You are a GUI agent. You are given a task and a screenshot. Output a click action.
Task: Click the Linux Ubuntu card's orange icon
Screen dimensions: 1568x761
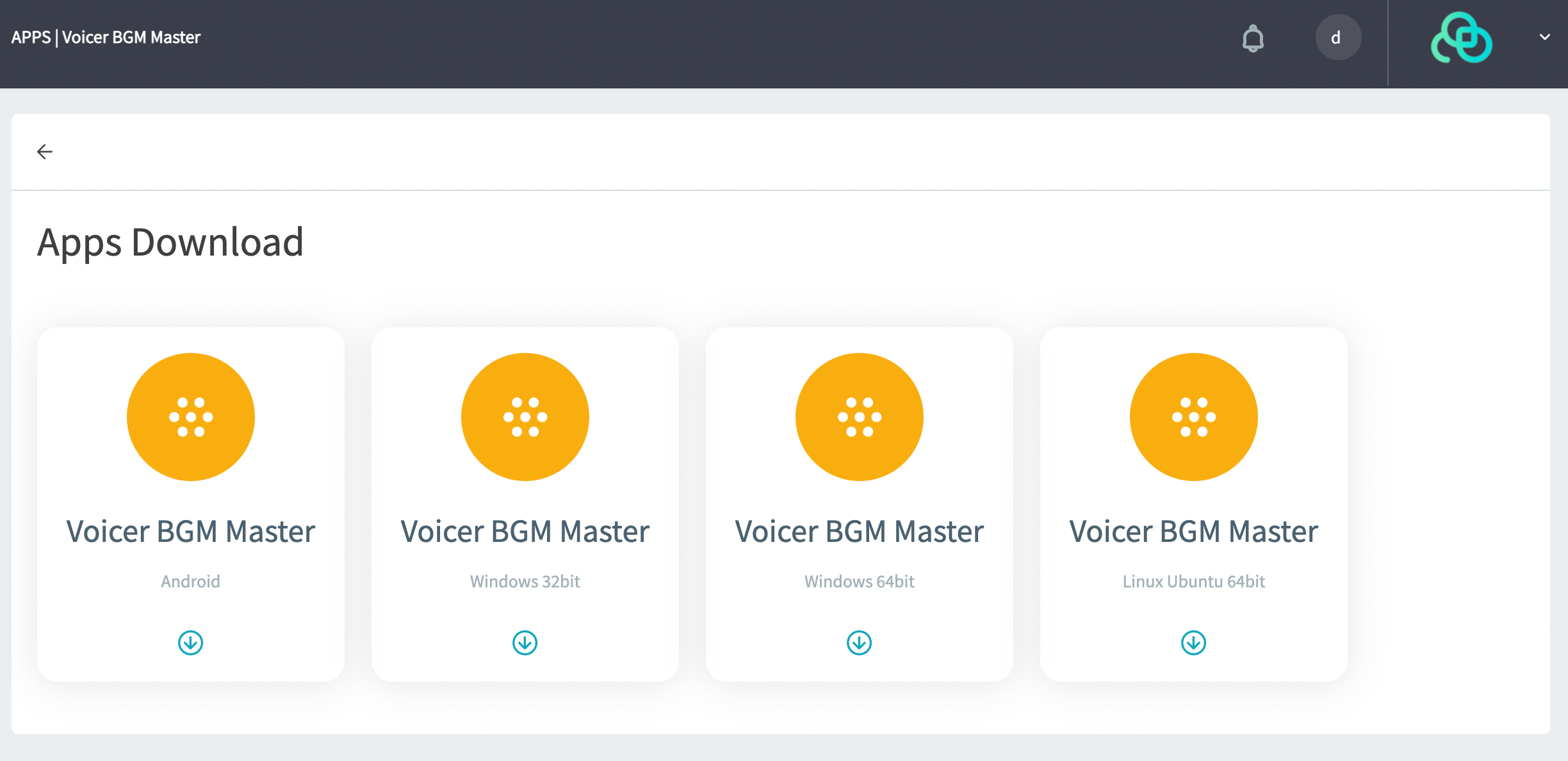click(x=1193, y=417)
